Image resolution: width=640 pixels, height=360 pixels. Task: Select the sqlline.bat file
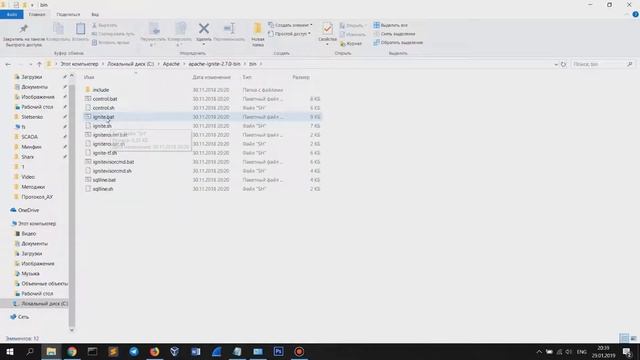(x=104, y=180)
